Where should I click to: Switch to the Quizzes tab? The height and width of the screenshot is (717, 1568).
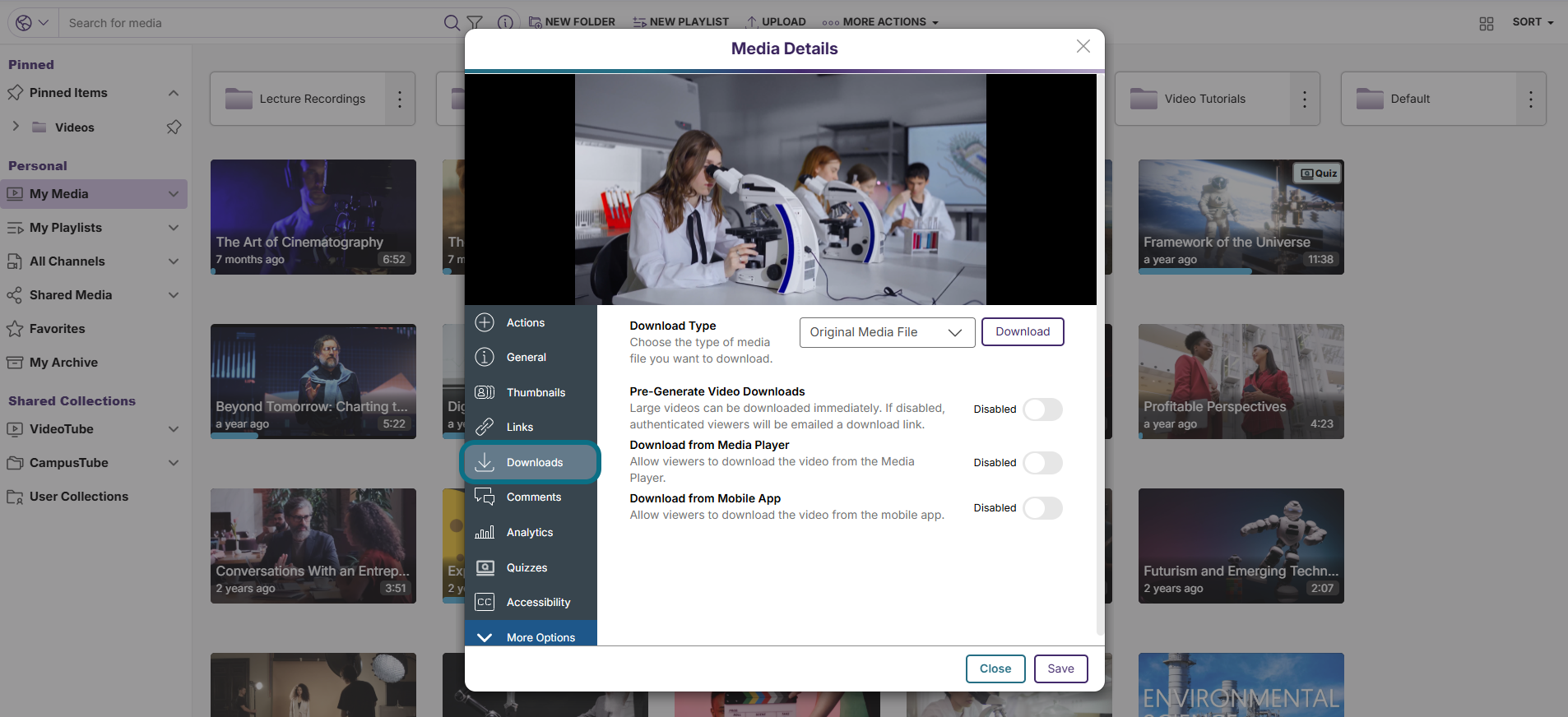coord(531,567)
